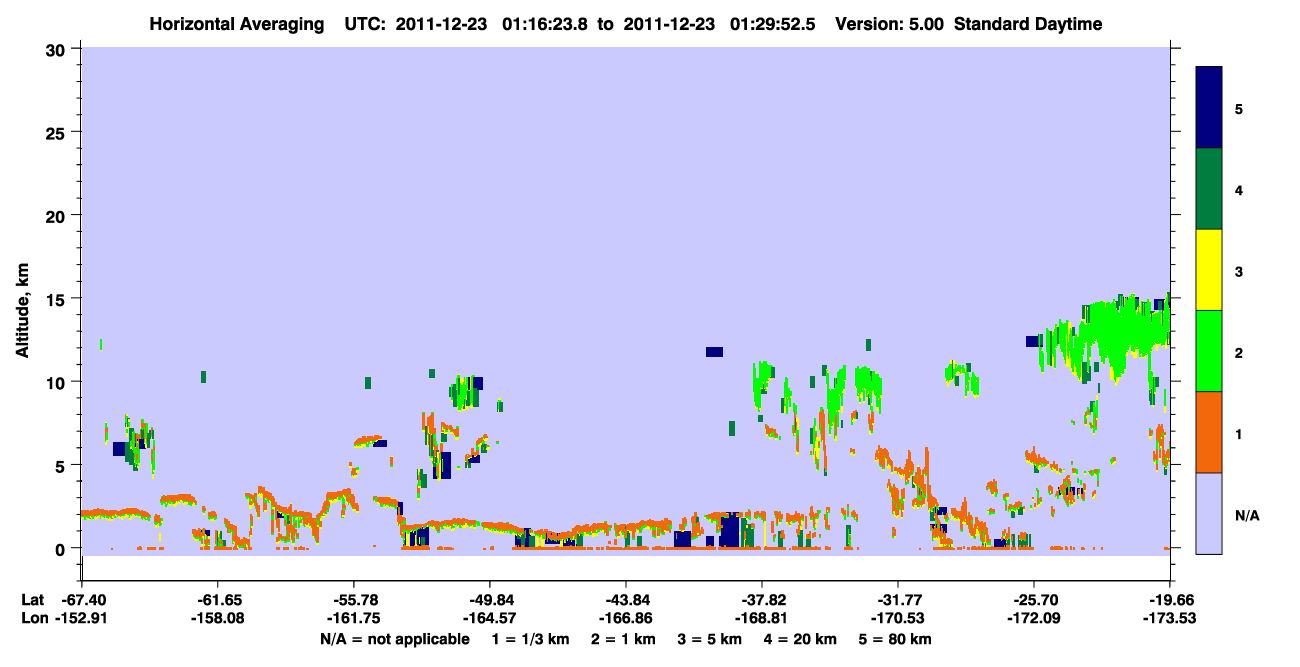Click the yellow color bar segment 3
The image size is (1300, 667).
pos(1209,270)
